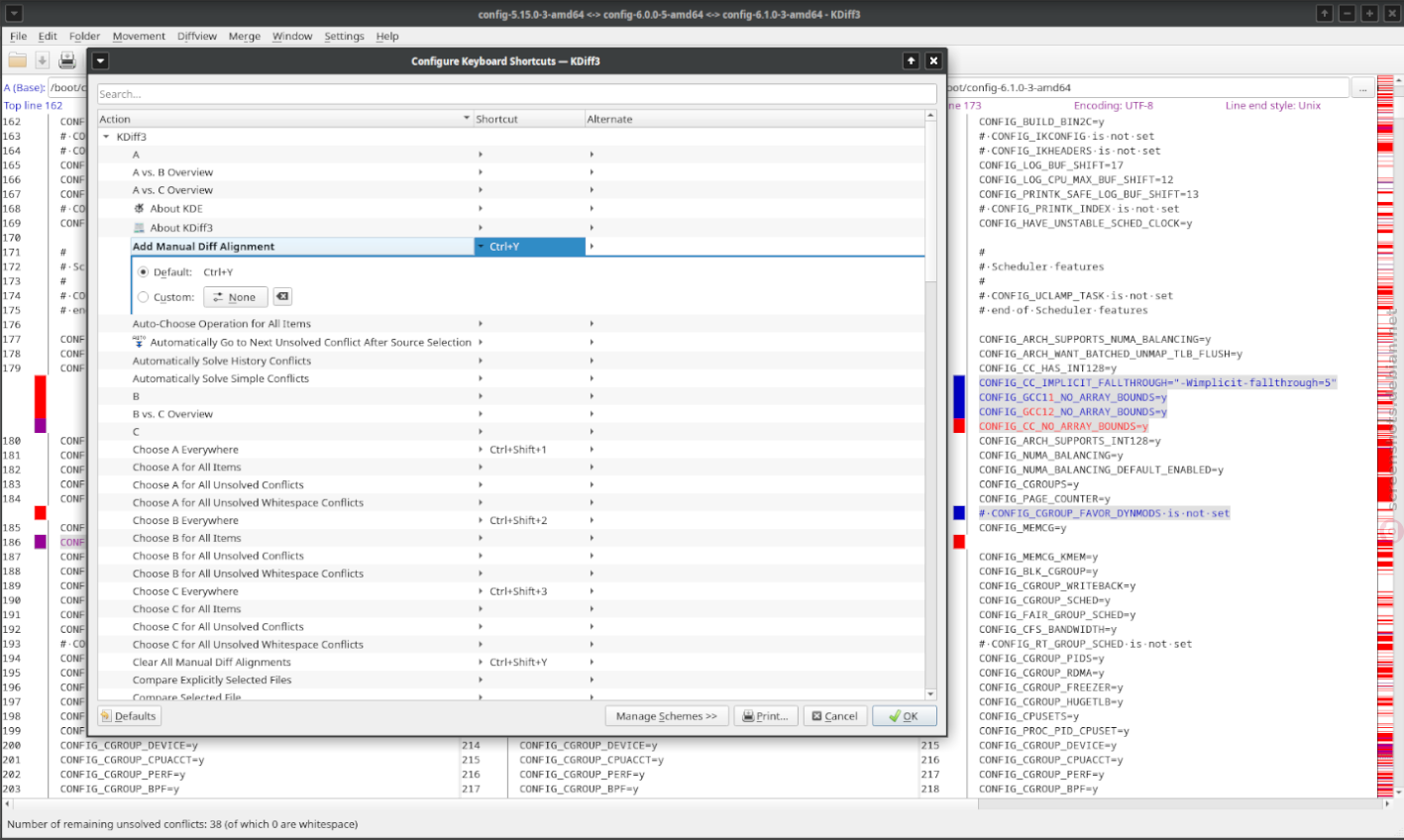Viewport: 1404px width, 840px height.
Task: Click the Action column sort arrow
Action: (x=467, y=119)
